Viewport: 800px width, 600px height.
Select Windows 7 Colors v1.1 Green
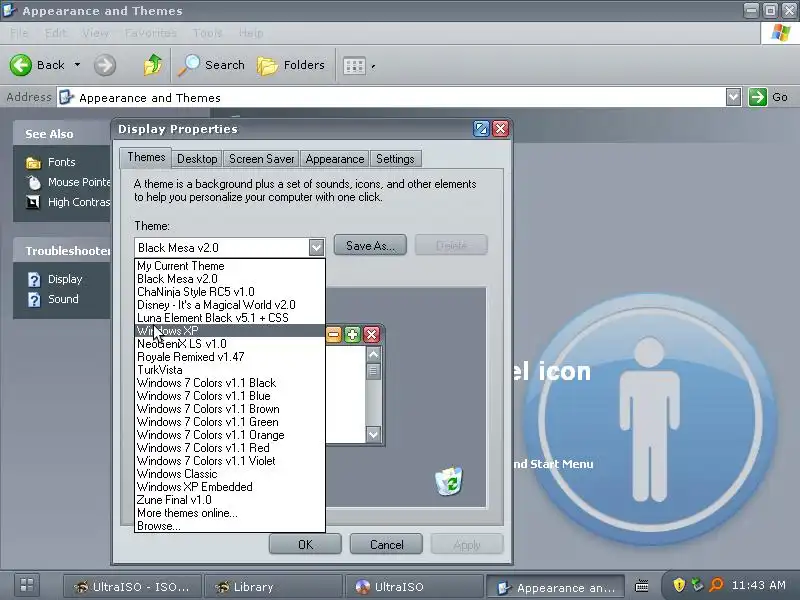click(x=230, y=422)
